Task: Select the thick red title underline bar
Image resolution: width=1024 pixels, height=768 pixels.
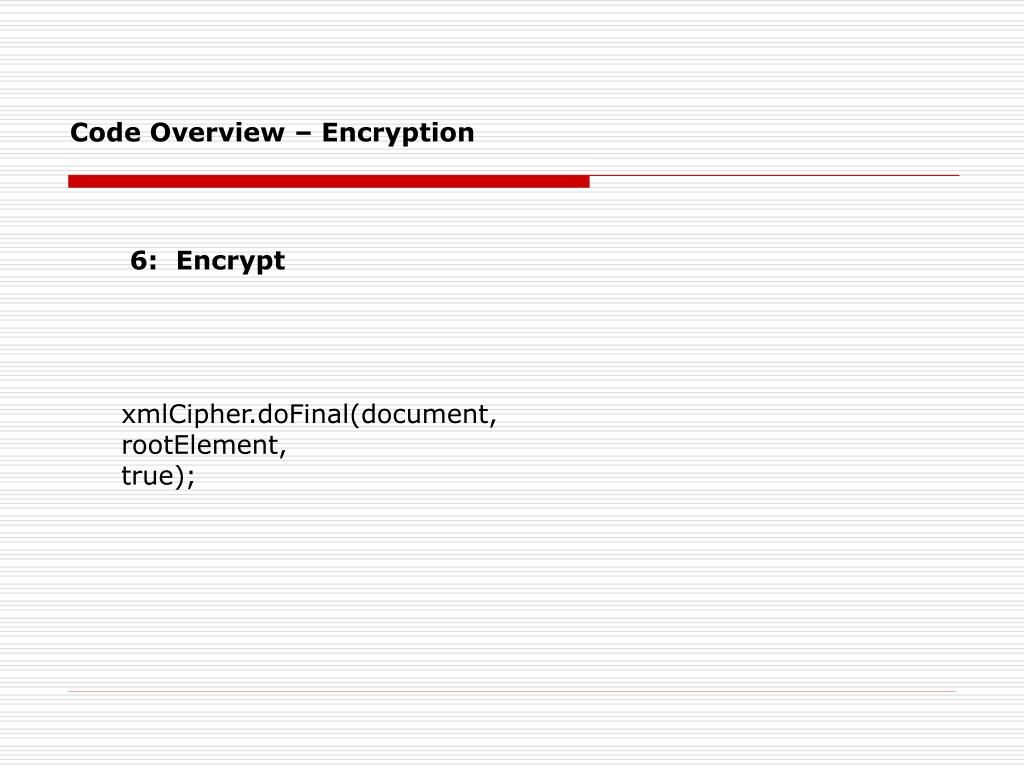Action: 328,181
